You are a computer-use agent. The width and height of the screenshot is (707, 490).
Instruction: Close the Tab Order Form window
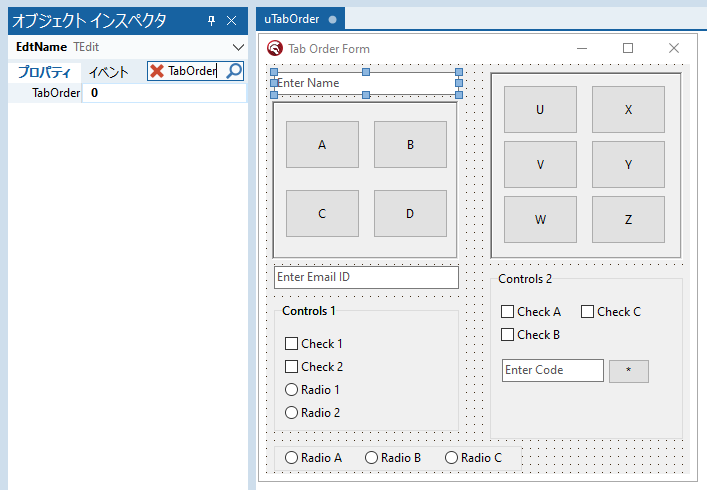pos(674,48)
